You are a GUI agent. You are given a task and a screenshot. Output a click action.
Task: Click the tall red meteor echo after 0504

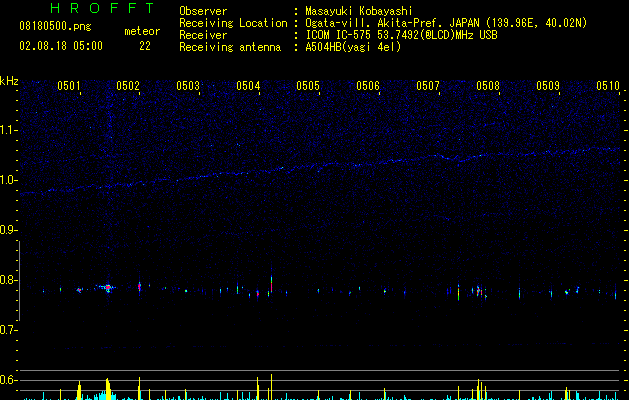coord(272,284)
